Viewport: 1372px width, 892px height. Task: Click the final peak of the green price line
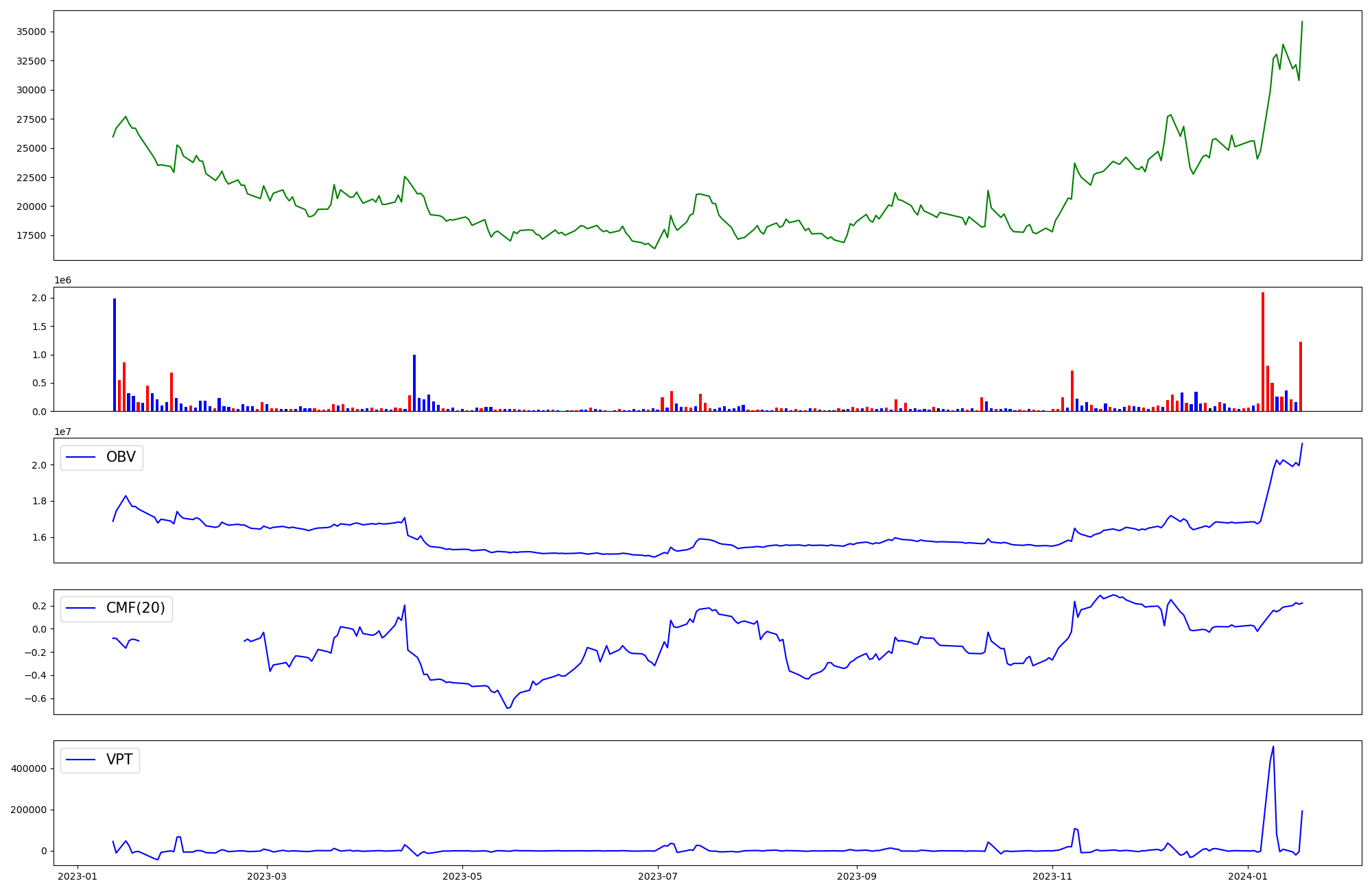(x=1302, y=22)
